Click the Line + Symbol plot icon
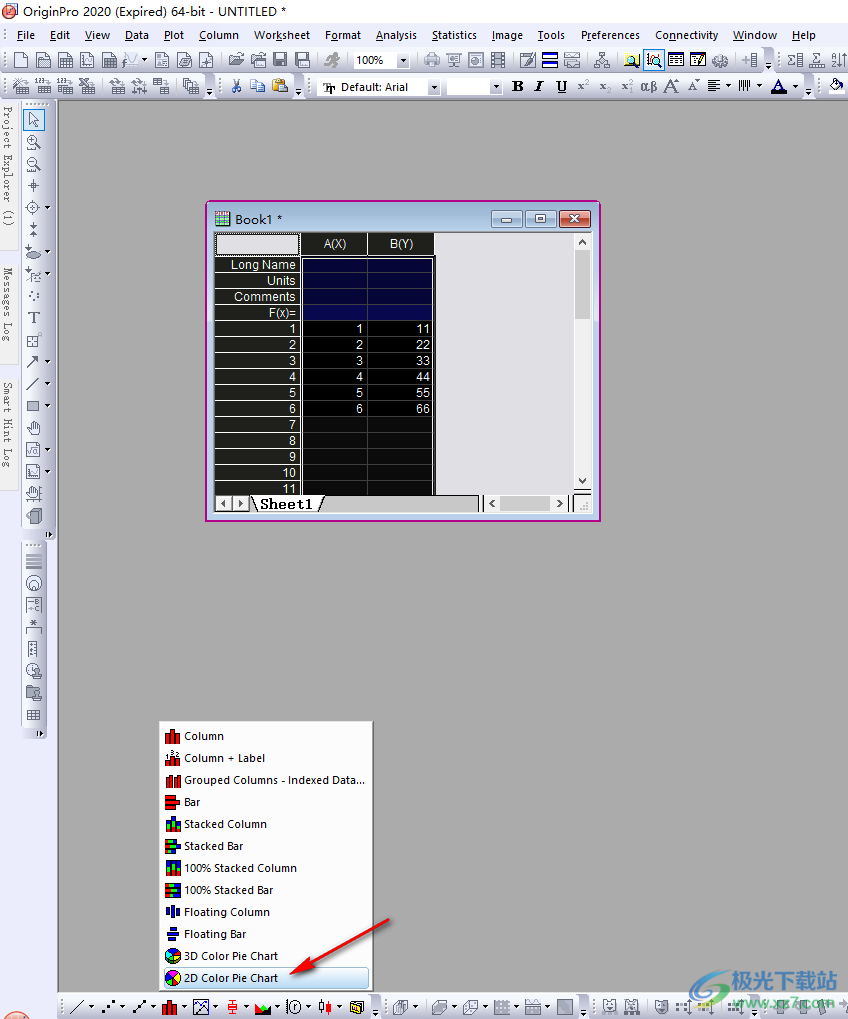 coord(139,1007)
